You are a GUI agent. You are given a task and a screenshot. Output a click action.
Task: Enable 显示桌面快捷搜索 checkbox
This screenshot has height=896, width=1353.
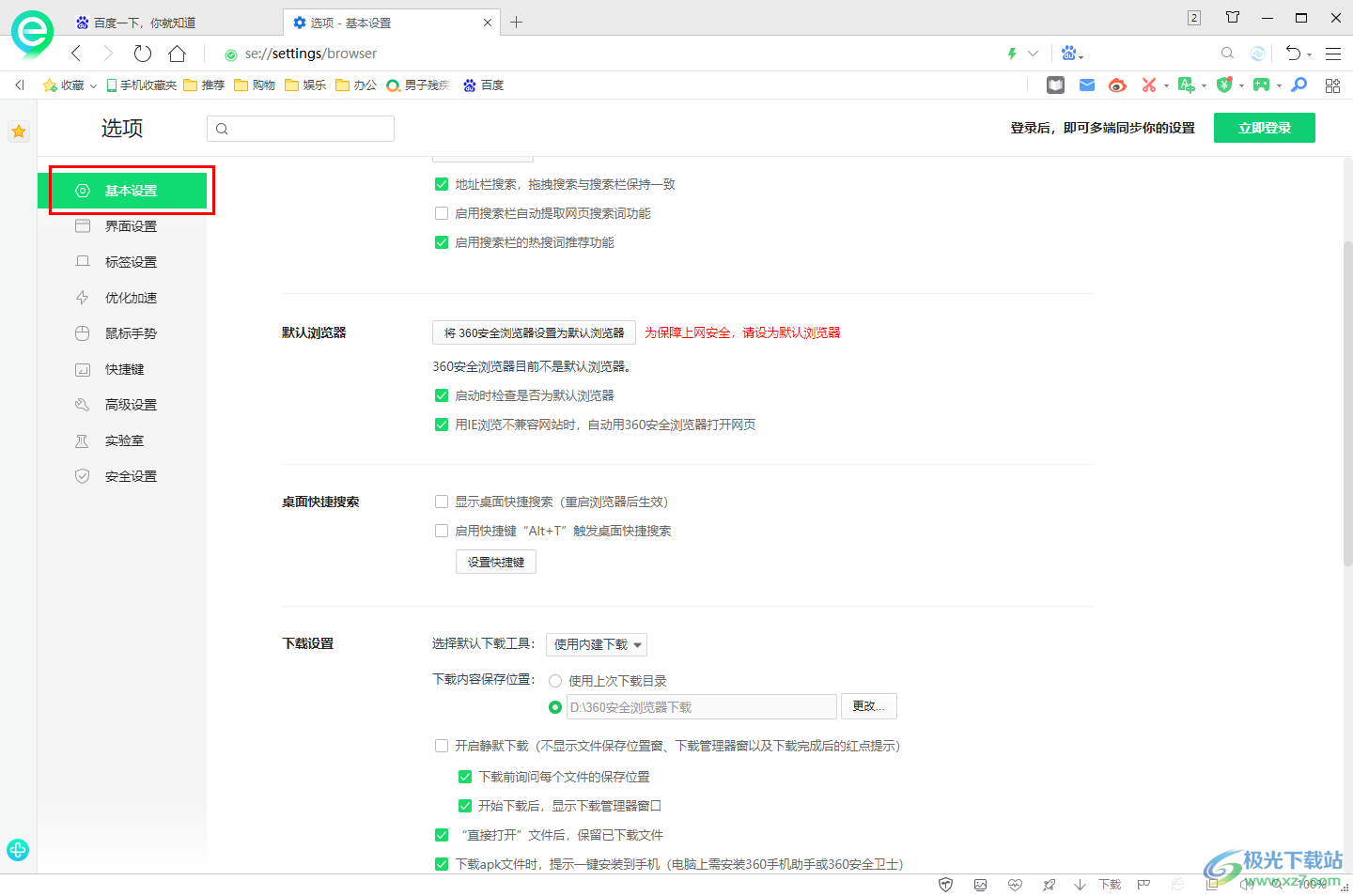coord(442,502)
